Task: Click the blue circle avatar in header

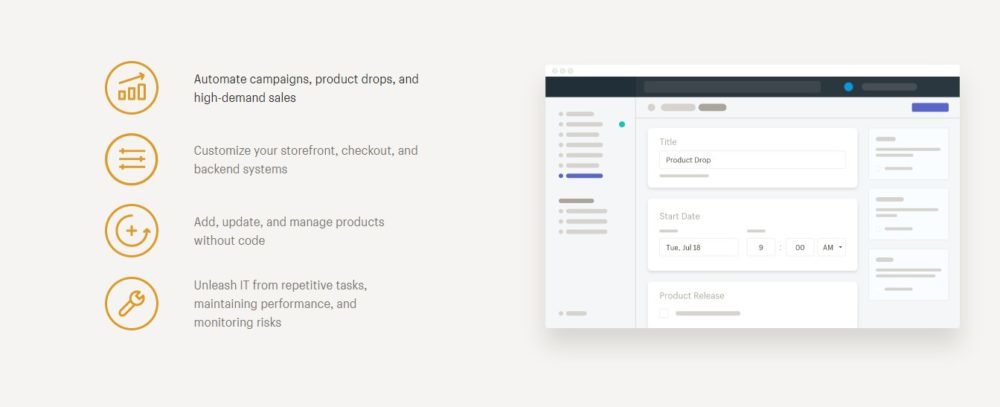Action: click(848, 87)
